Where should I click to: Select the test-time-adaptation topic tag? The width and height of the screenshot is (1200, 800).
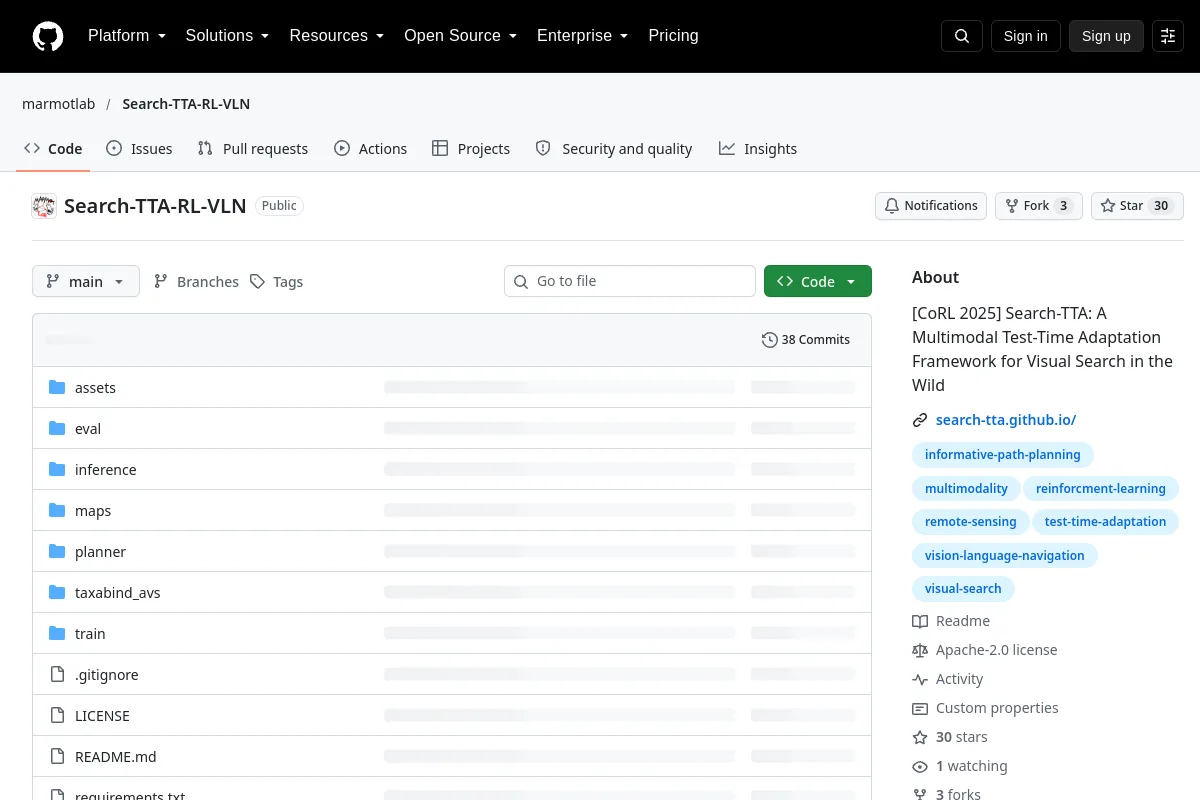pos(1105,522)
